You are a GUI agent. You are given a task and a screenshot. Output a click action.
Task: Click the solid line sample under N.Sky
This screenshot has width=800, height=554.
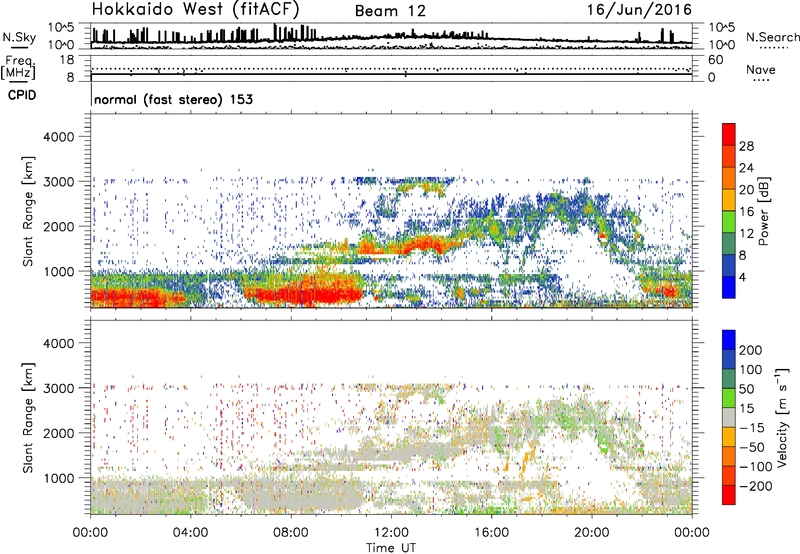[19, 48]
